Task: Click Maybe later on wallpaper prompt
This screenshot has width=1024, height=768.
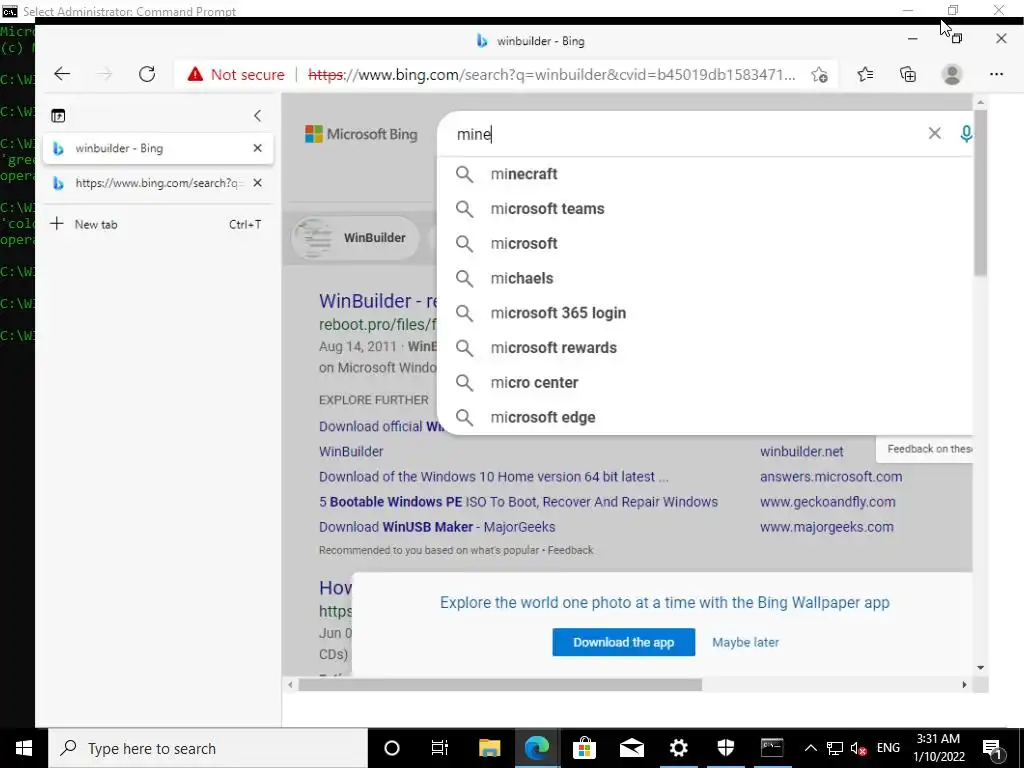Action: point(745,642)
